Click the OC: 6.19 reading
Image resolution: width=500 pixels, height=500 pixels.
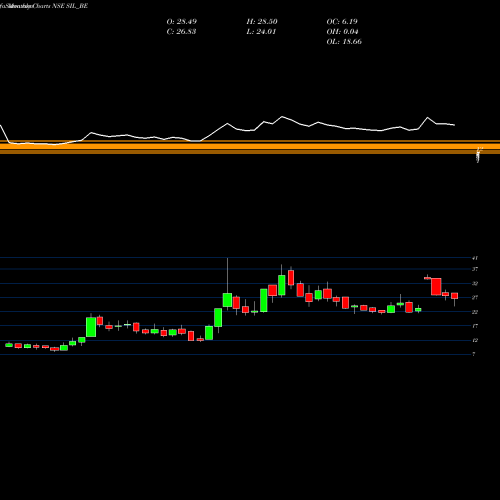pyautogui.click(x=342, y=22)
